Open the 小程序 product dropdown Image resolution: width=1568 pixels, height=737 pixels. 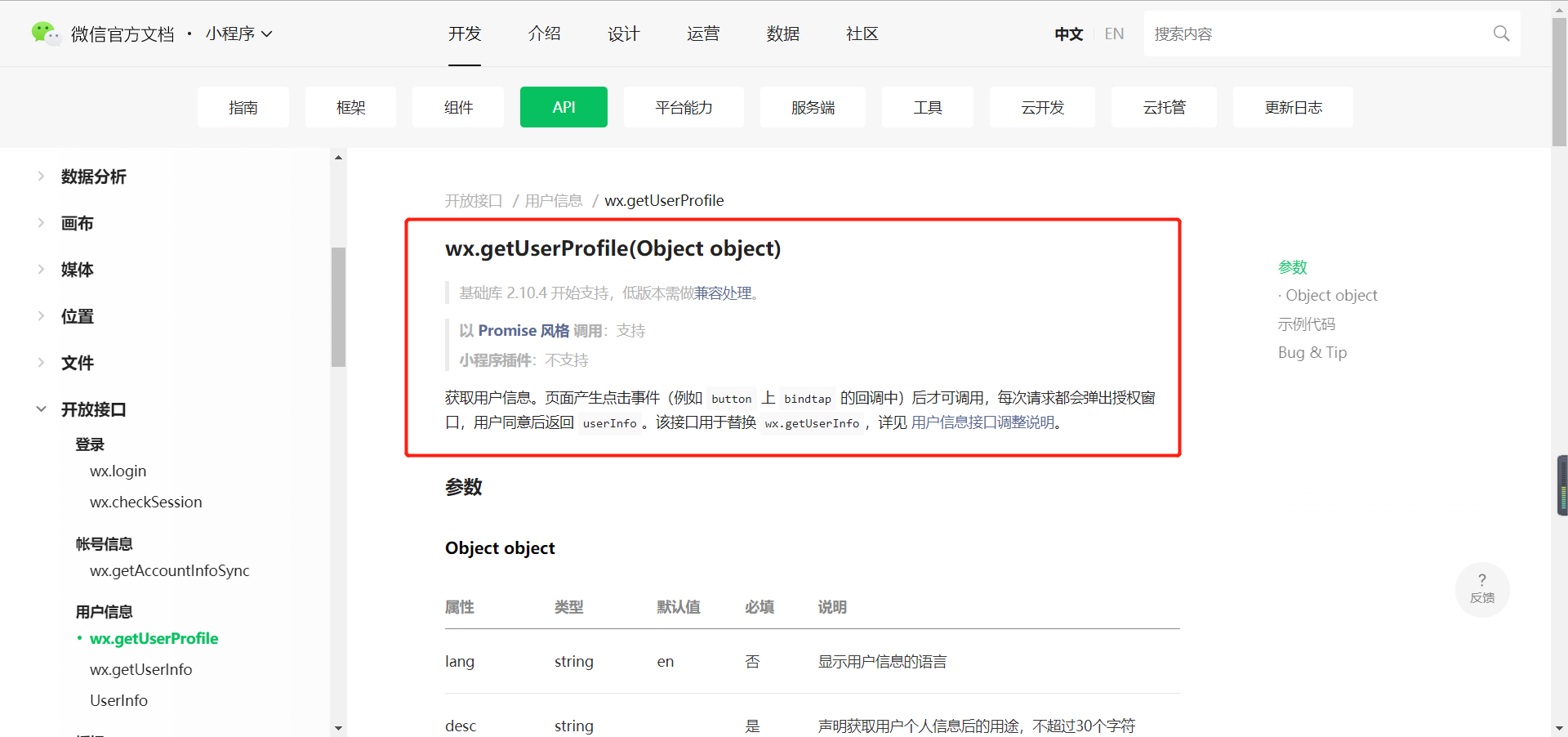click(238, 33)
